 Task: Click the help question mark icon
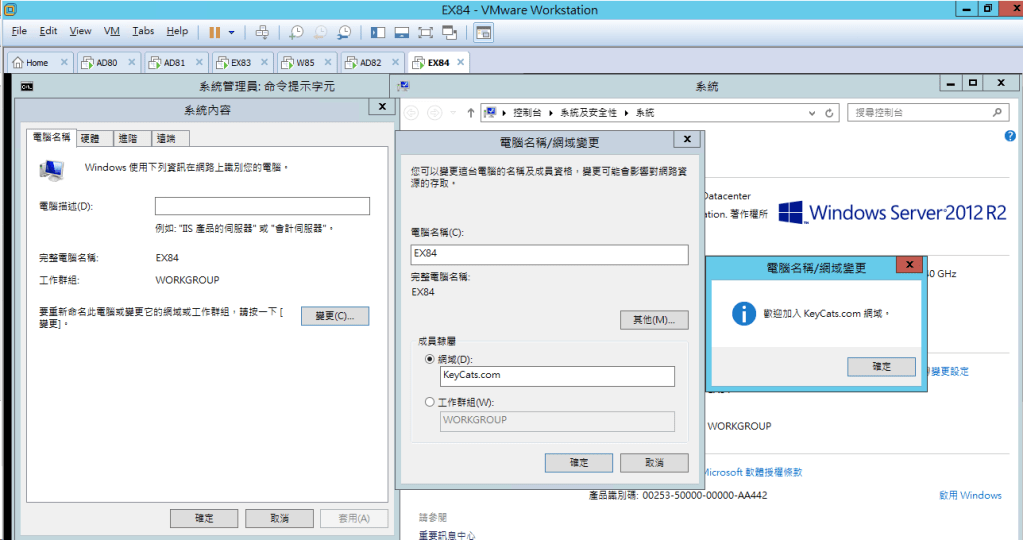point(1010,136)
